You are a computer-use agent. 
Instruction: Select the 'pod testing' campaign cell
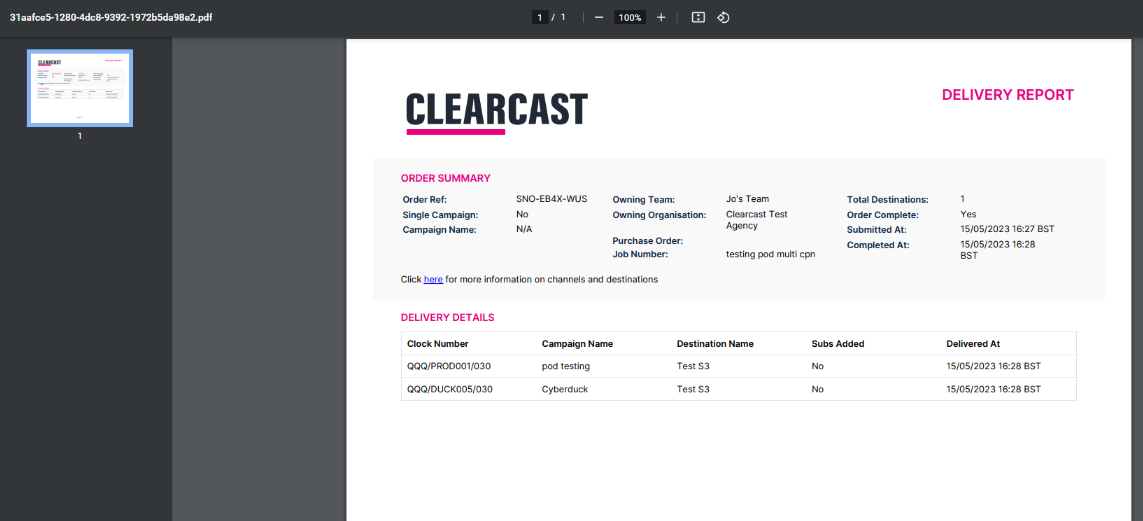click(x=566, y=366)
